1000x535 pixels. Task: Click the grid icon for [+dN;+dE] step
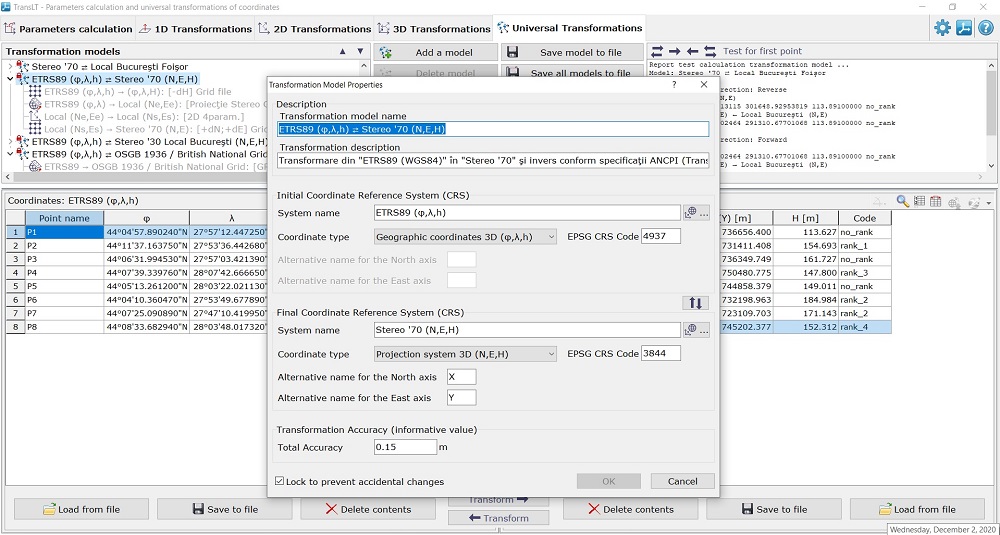(x=35, y=129)
